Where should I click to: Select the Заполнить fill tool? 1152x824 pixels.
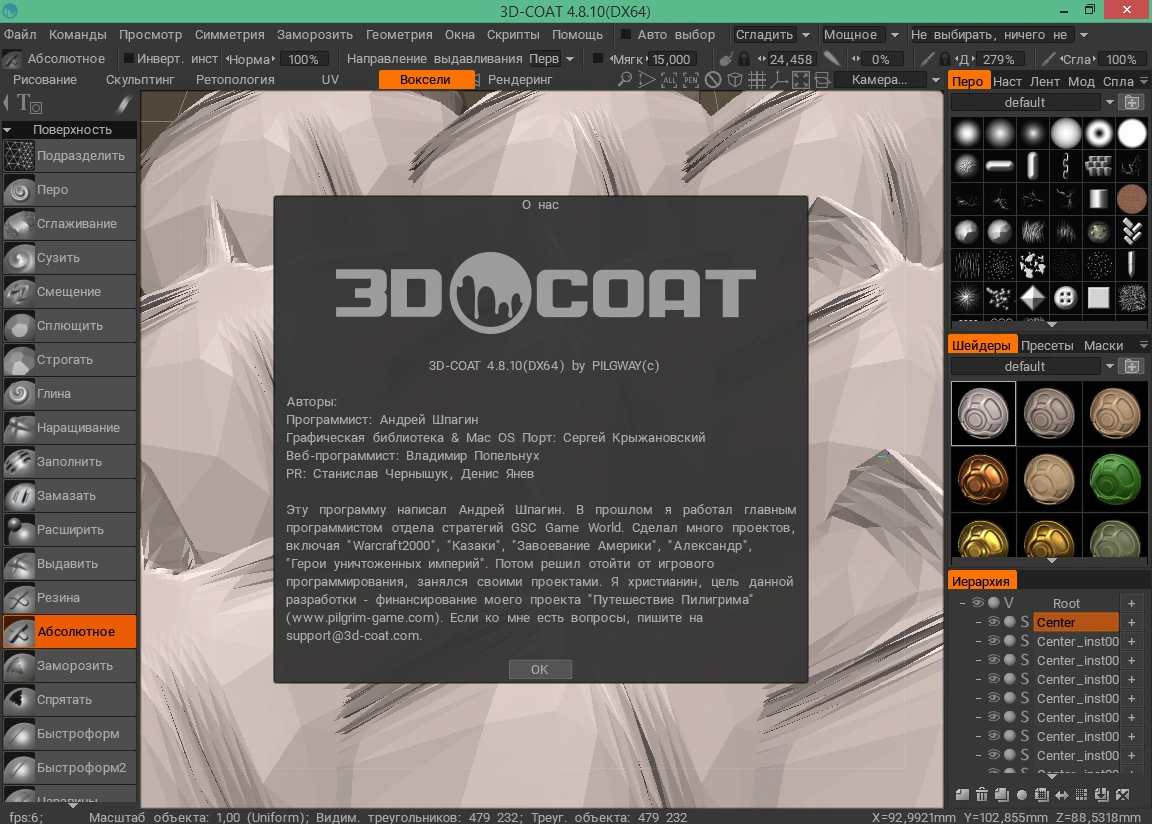tap(70, 461)
